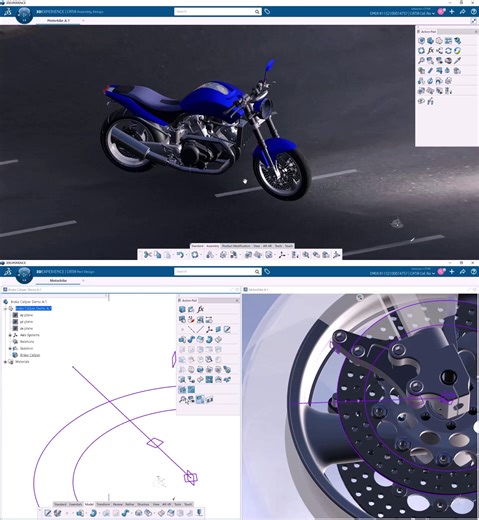
Task: Select the Transform tab in Part Design toolbar
Action: coord(103,504)
